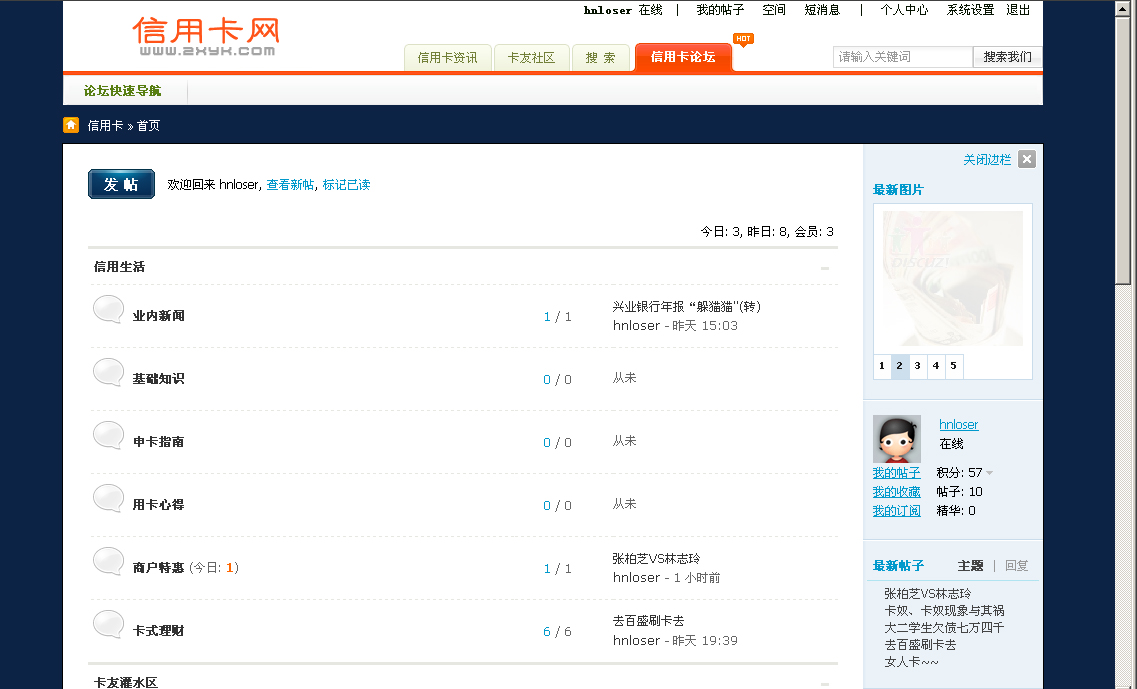
Task: Click the 卡式理财 forum bubble icon
Action: (109, 624)
